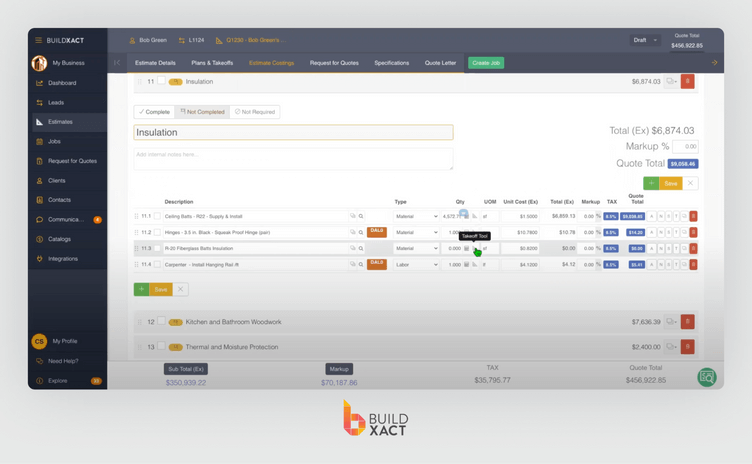Open Labor type dropdown for row 11.4
The height and width of the screenshot is (464, 752).
point(416,265)
